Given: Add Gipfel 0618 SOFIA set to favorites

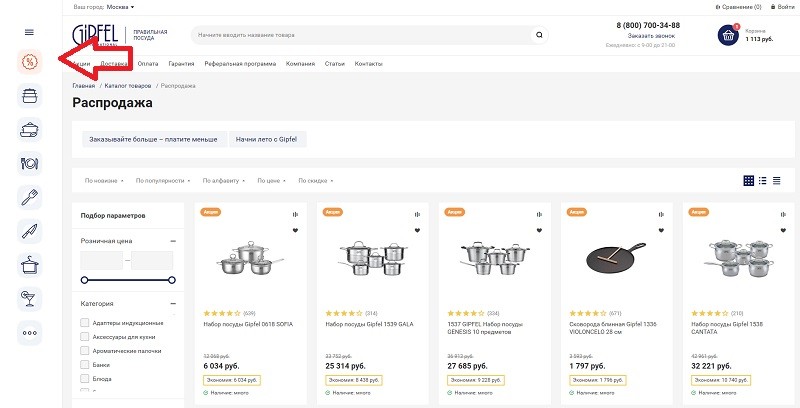Looking at the screenshot, I should coord(295,230).
